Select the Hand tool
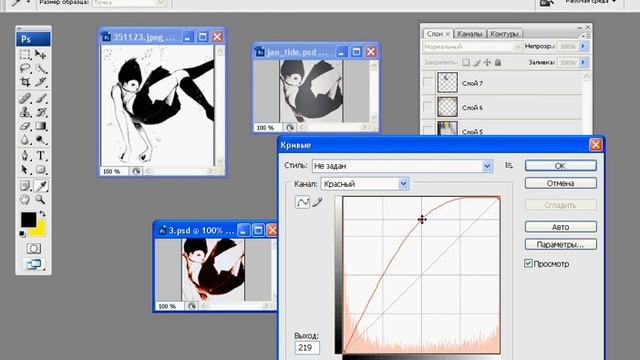This screenshot has height=360, width=640. pyautogui.click(x=25, y=200)
